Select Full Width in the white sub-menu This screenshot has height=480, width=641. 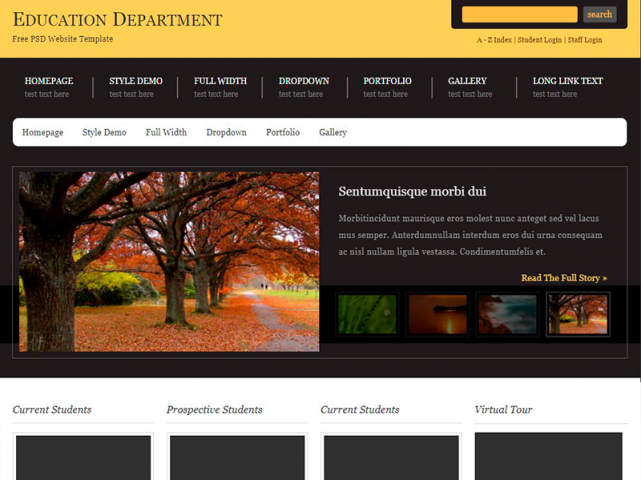click(x=166, y=132)
